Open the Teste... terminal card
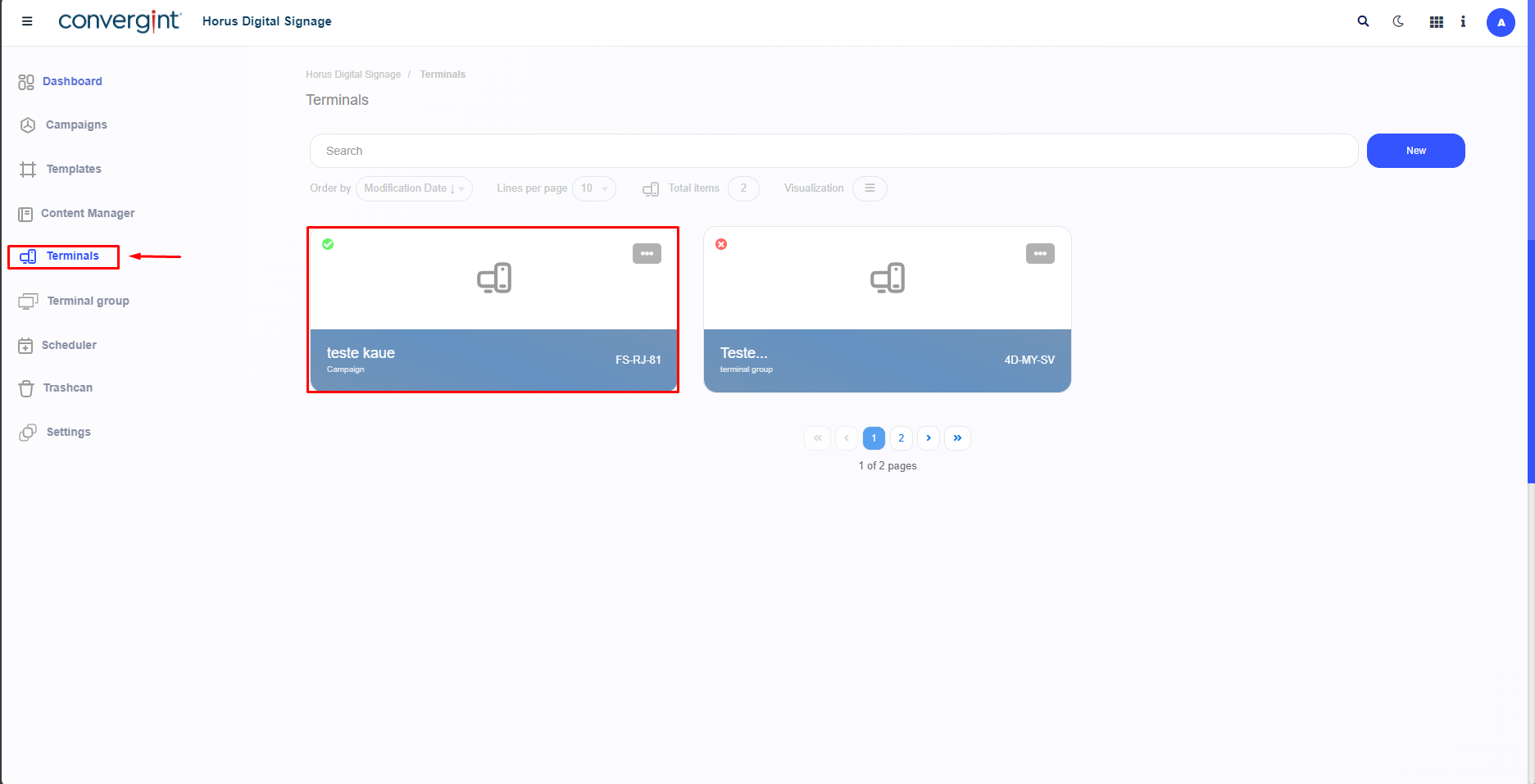The image size is (1535, 784). (x=887, y=311)
